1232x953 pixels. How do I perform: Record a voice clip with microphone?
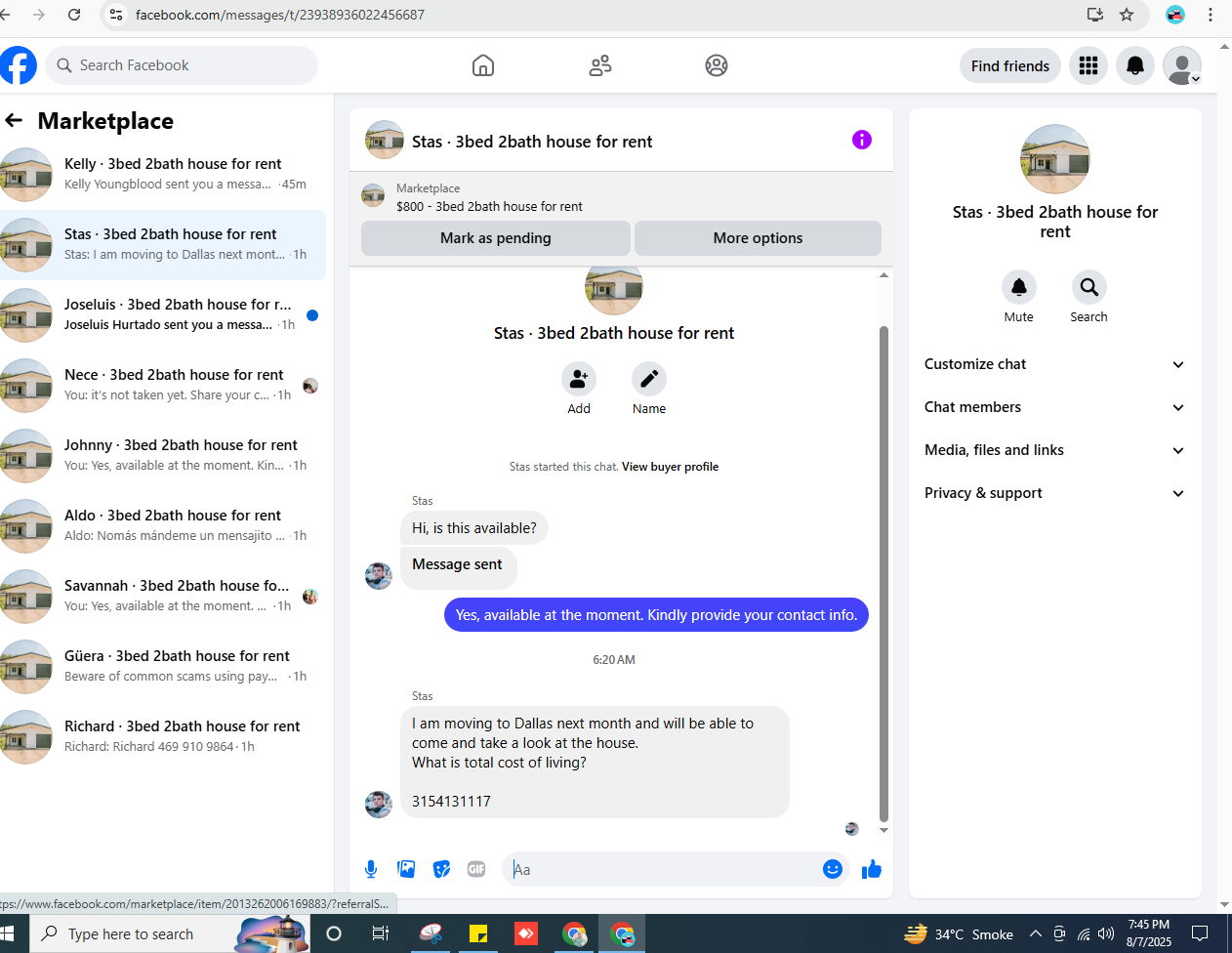click(x=371, y=869)
